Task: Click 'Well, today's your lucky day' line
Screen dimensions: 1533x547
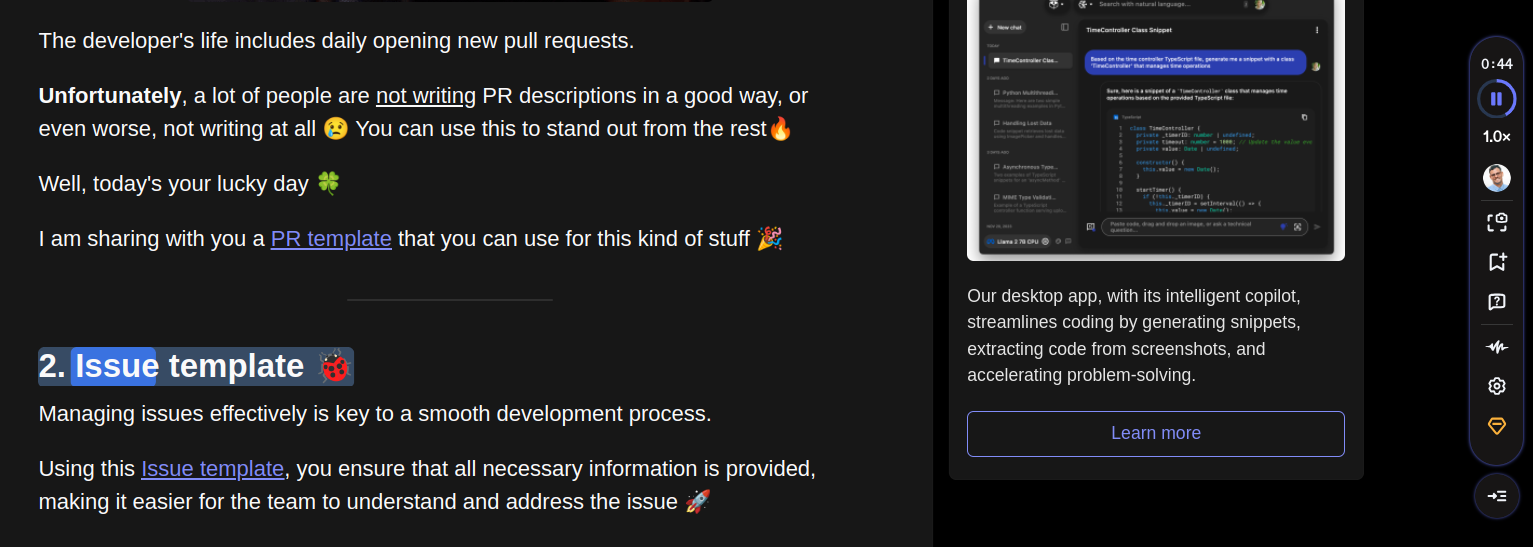Action: point(190,184)
